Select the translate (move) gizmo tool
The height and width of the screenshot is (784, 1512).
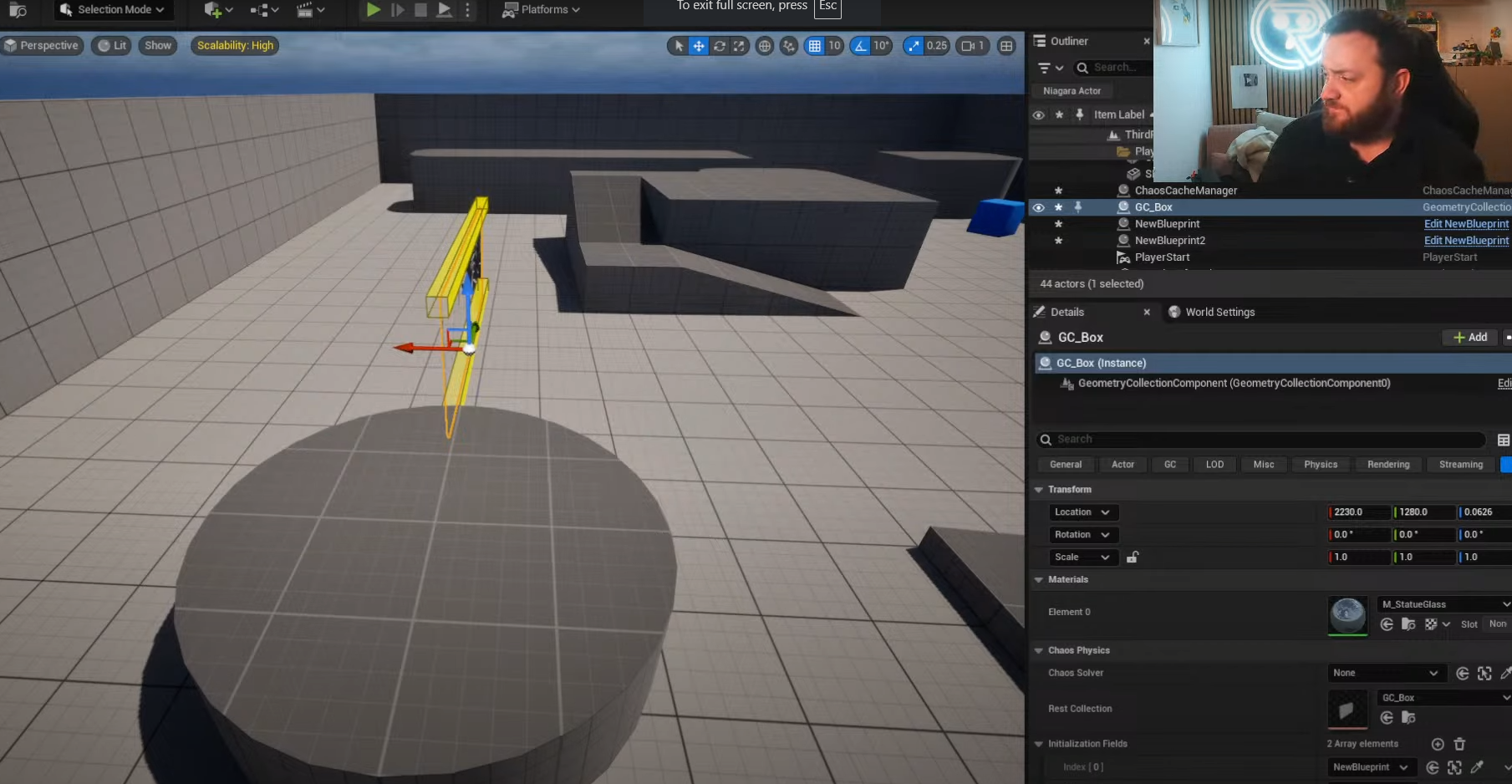click(x=699, y=46)
